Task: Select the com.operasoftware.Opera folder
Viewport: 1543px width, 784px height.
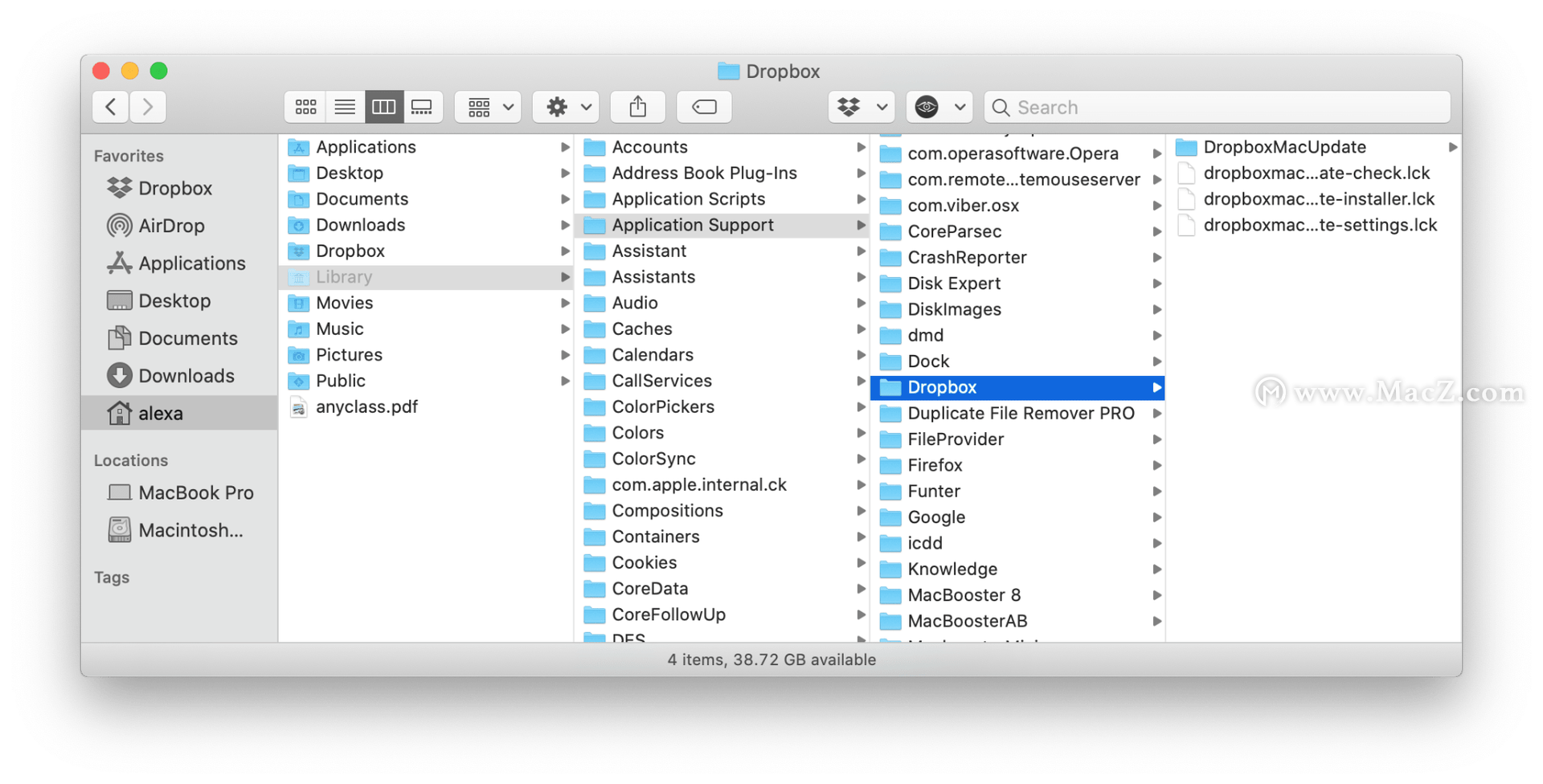Action: (1018, 153)
